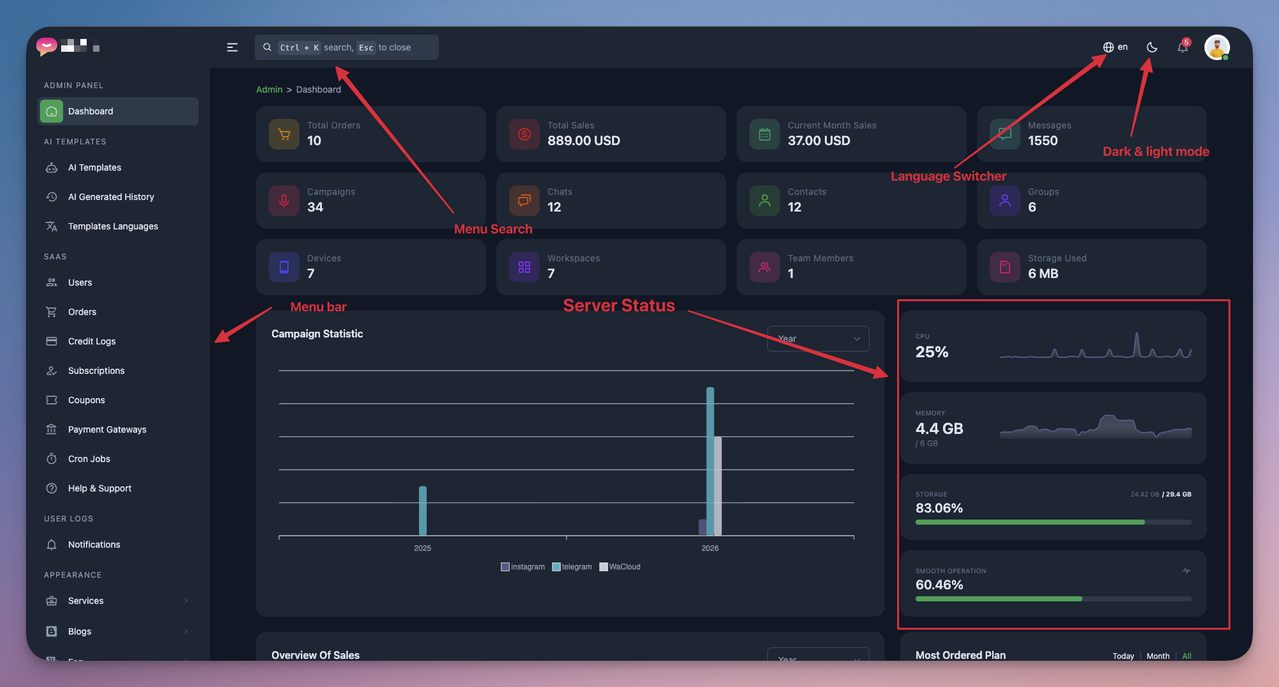Click the Payment Gateways bank icon
The height and width of the screenshot is (687, 1279).
click(x=51, y=429)
